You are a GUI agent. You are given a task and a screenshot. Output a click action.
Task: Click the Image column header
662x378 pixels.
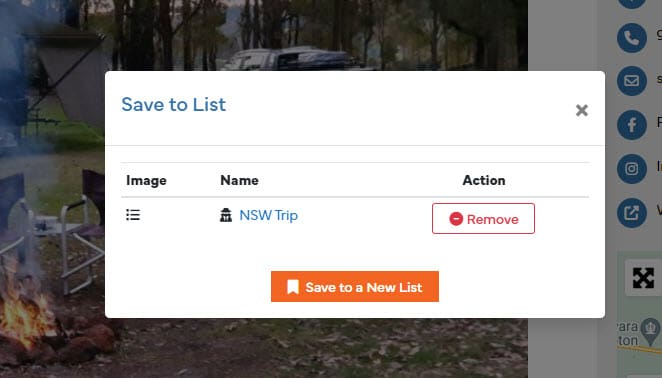pyautogui.click(x=146, y=180)
